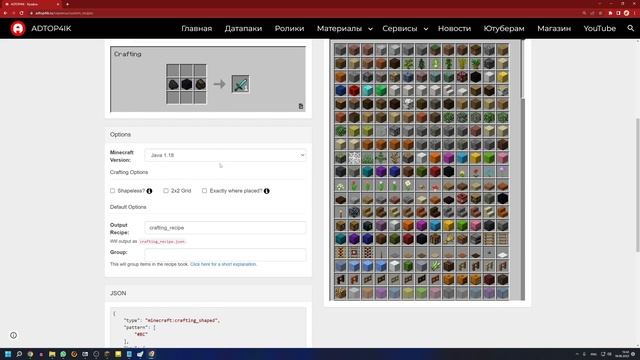Pick the torch item from the list
Viewport: 640px width, 360px height.
pos(340,212)
